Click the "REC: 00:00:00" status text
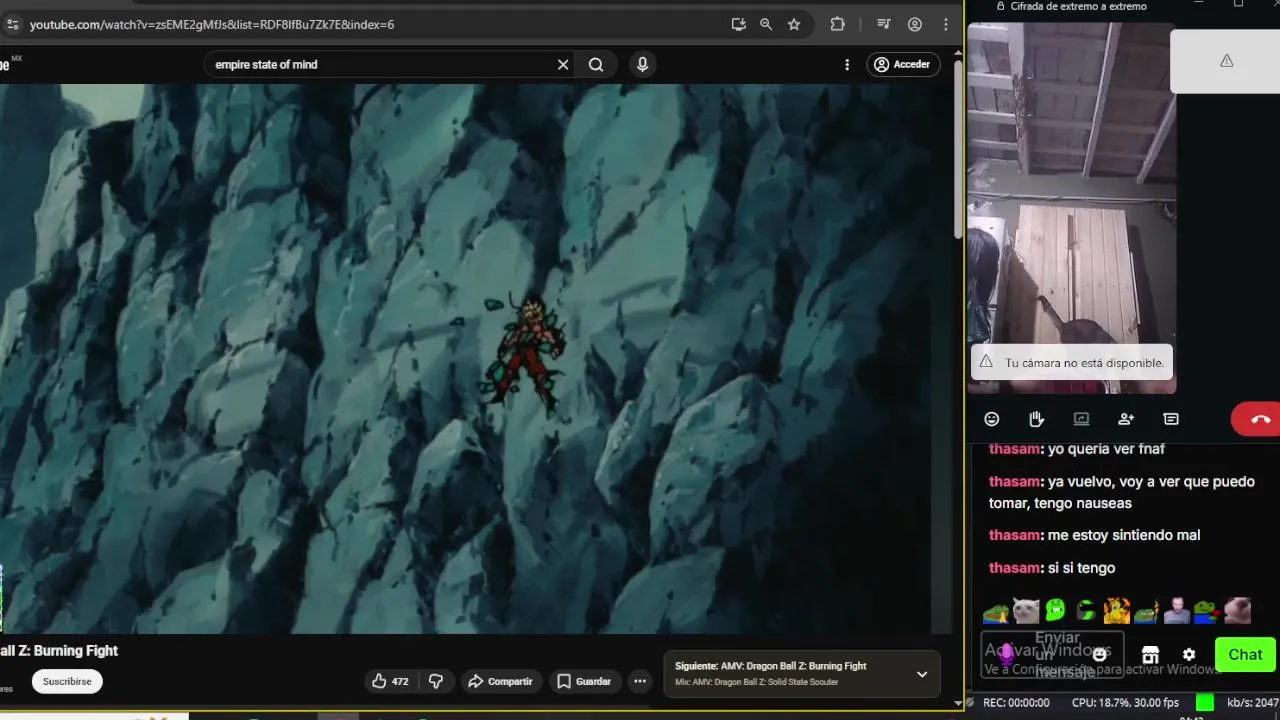 coord(1016,703)
